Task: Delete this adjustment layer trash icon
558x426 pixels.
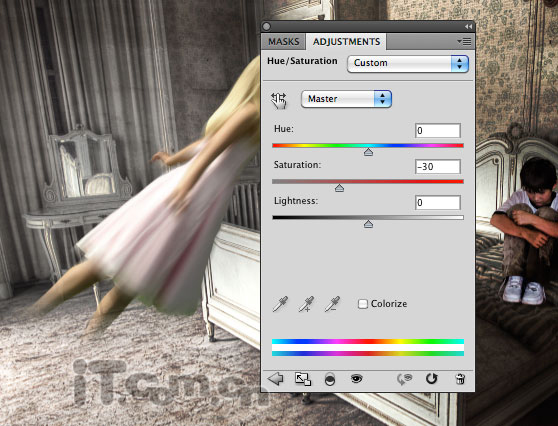Action: pos(460,379)
